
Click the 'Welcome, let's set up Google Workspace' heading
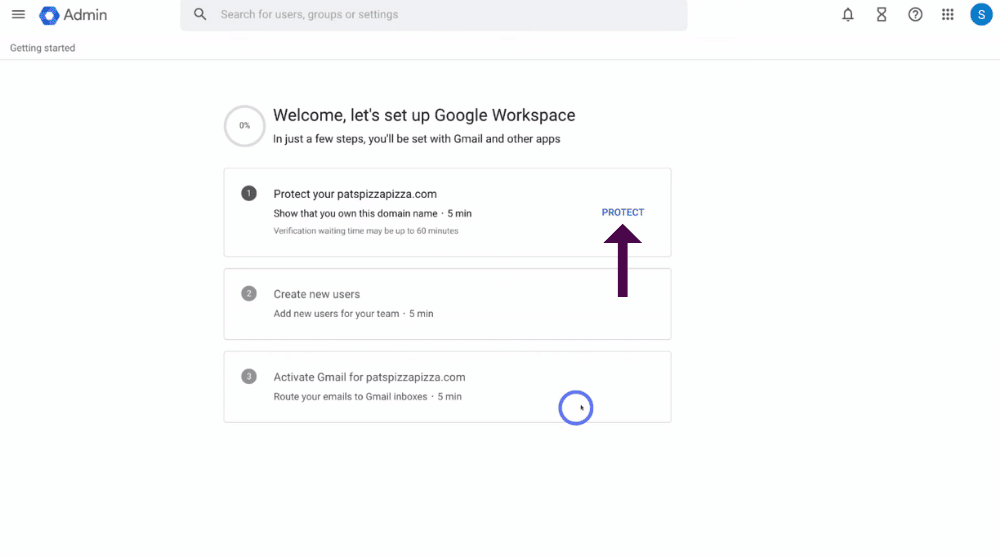tap(424, 115)
